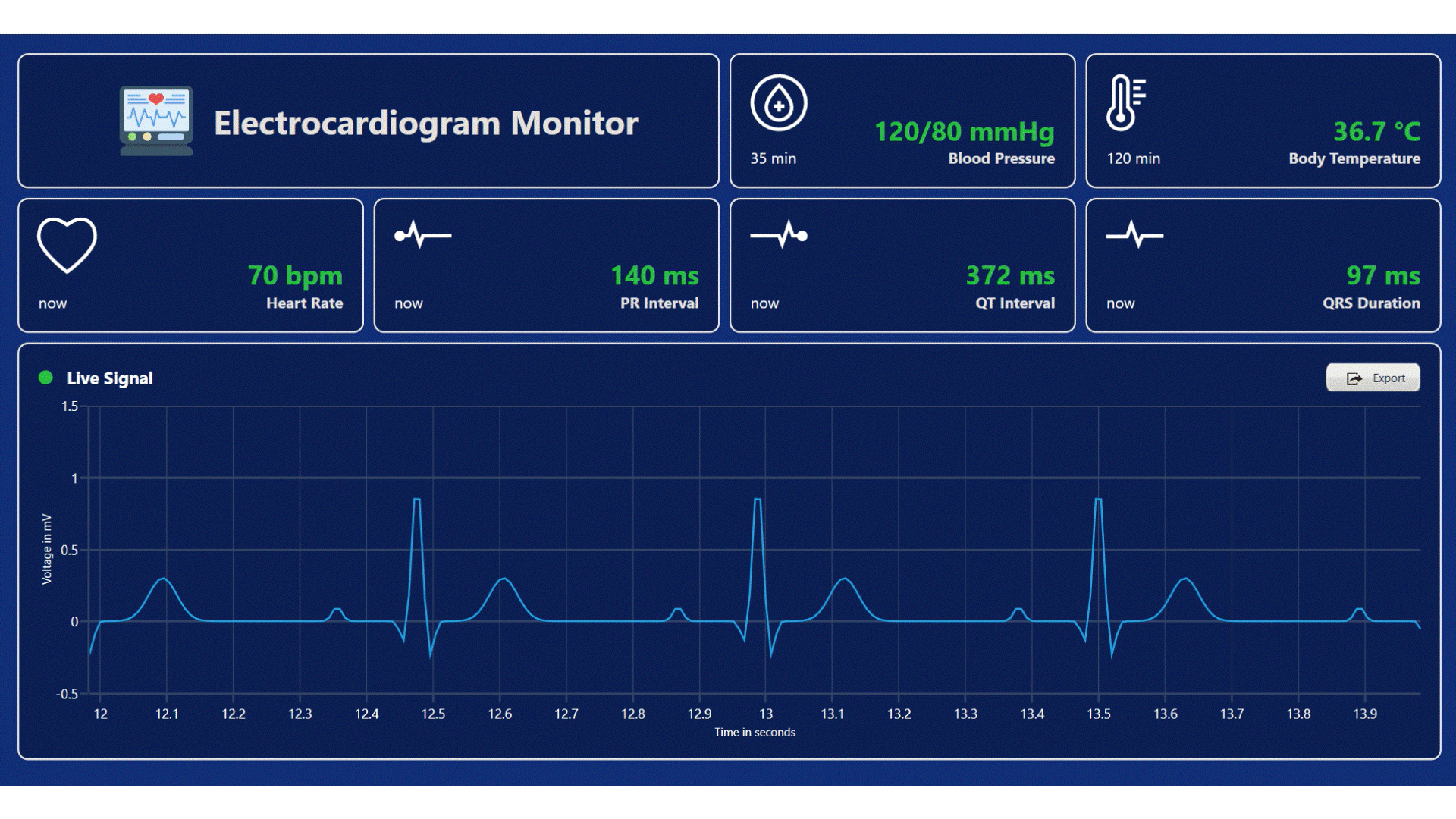Click the Export button

[x=1373, y=378]
